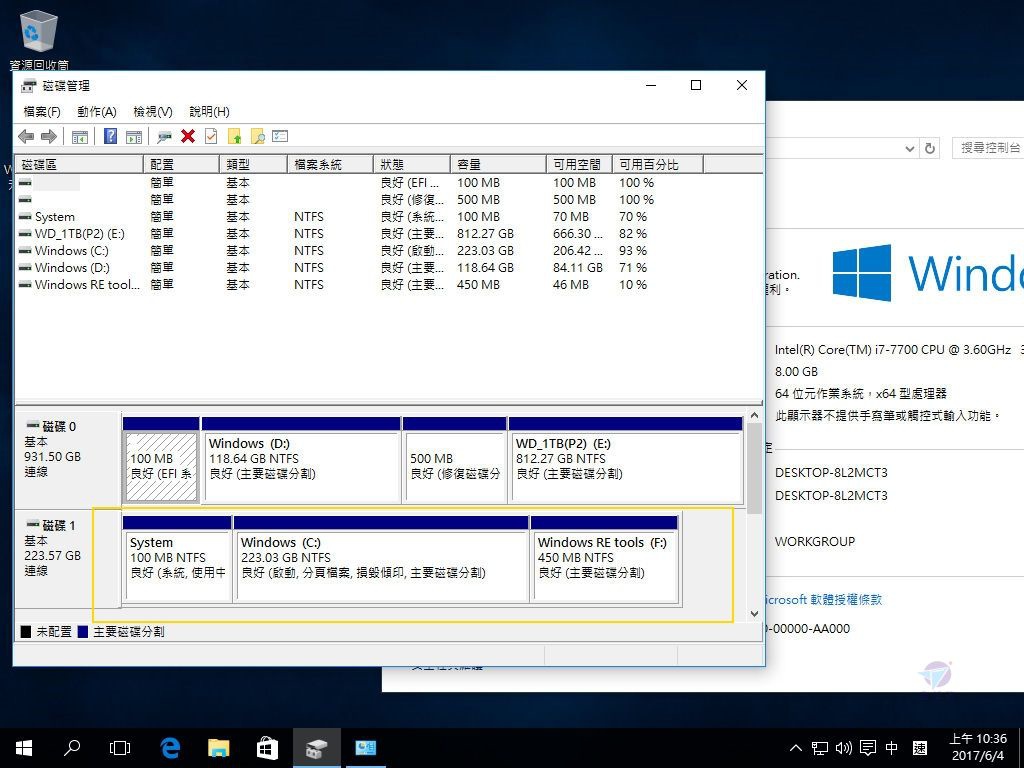The image size is (1024, 768).
Task: Click the volume speaker tray icon
Action: coord(844,748)
